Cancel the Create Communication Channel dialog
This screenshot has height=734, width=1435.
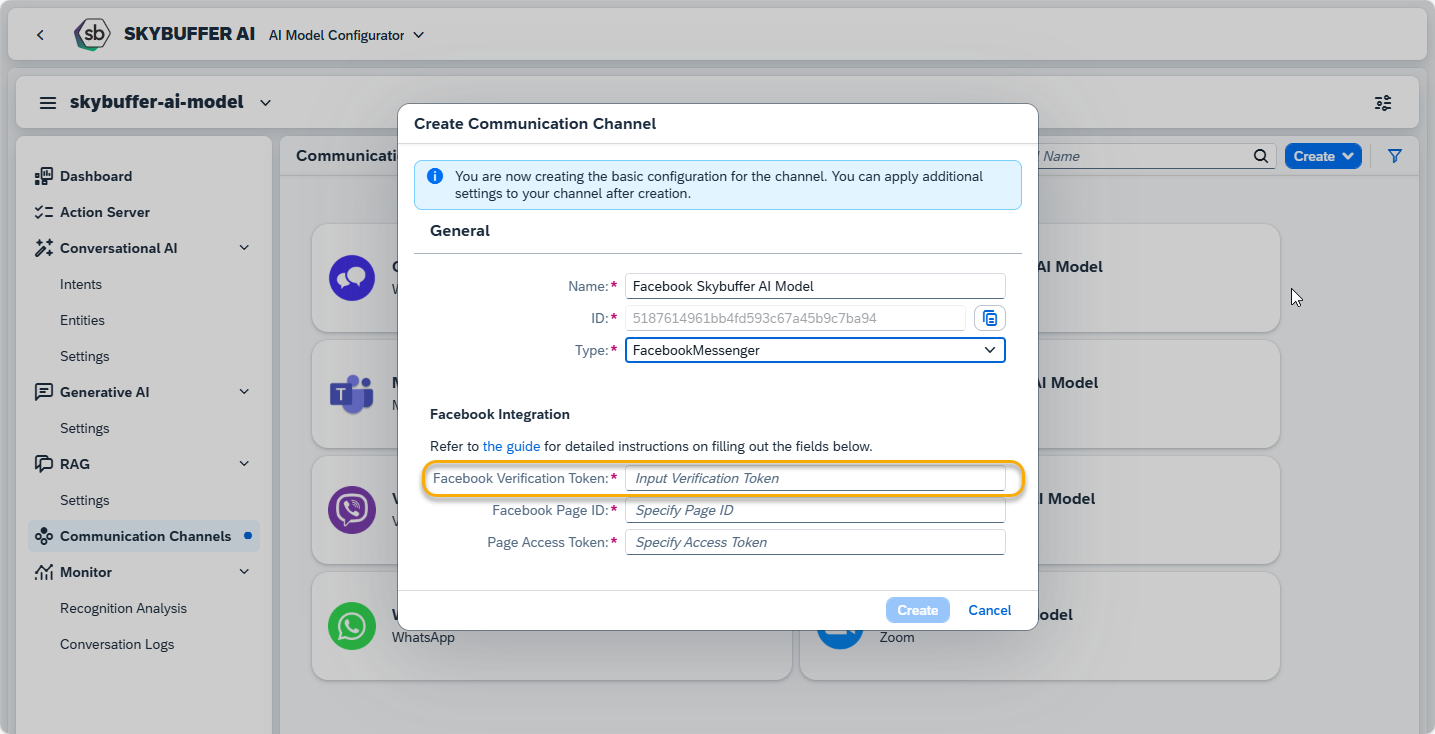pos(990,610)
